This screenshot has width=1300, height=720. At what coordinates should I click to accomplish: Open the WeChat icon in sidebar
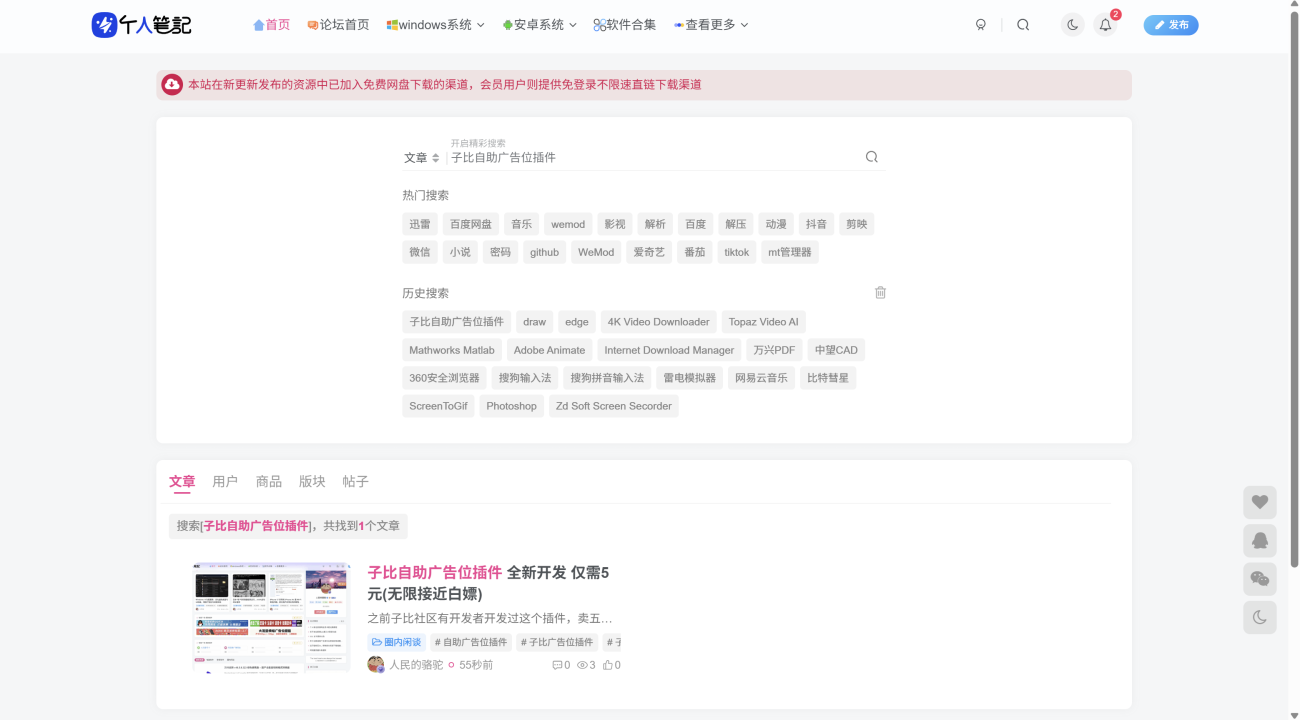[x=1259, y=579]
